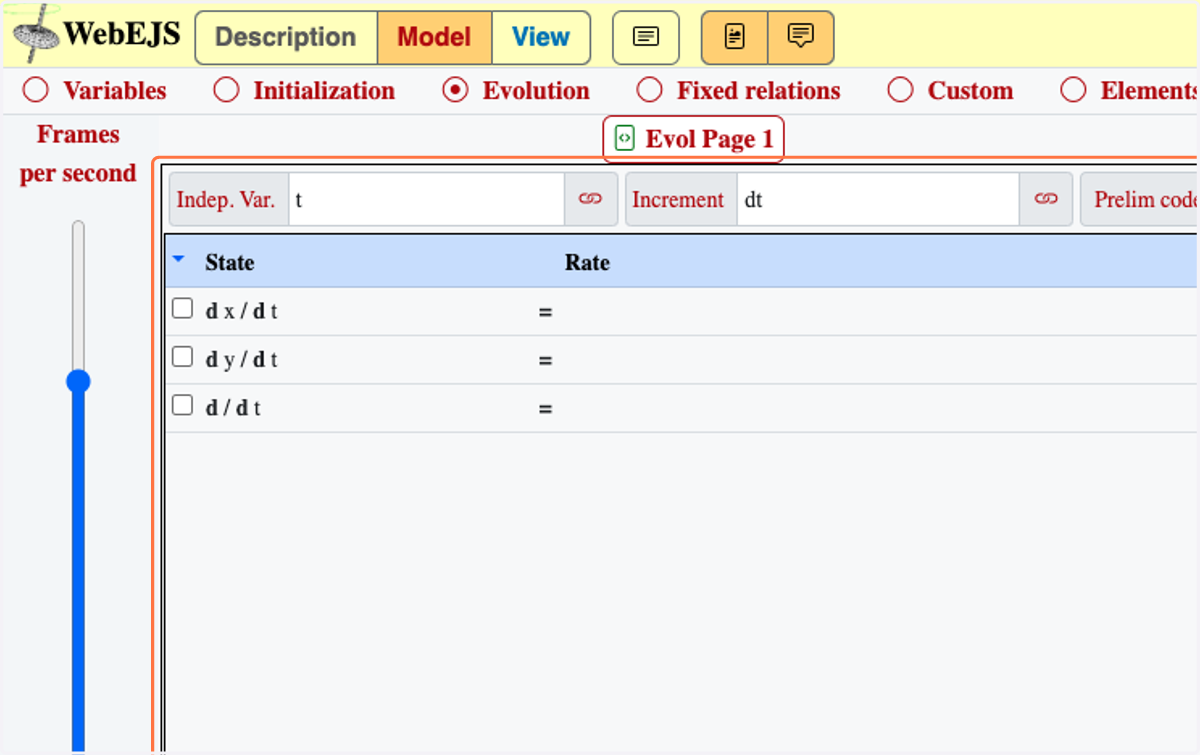Screen dimensions: 1200x755
Task: Click the Rate column header
Action: 587,262
